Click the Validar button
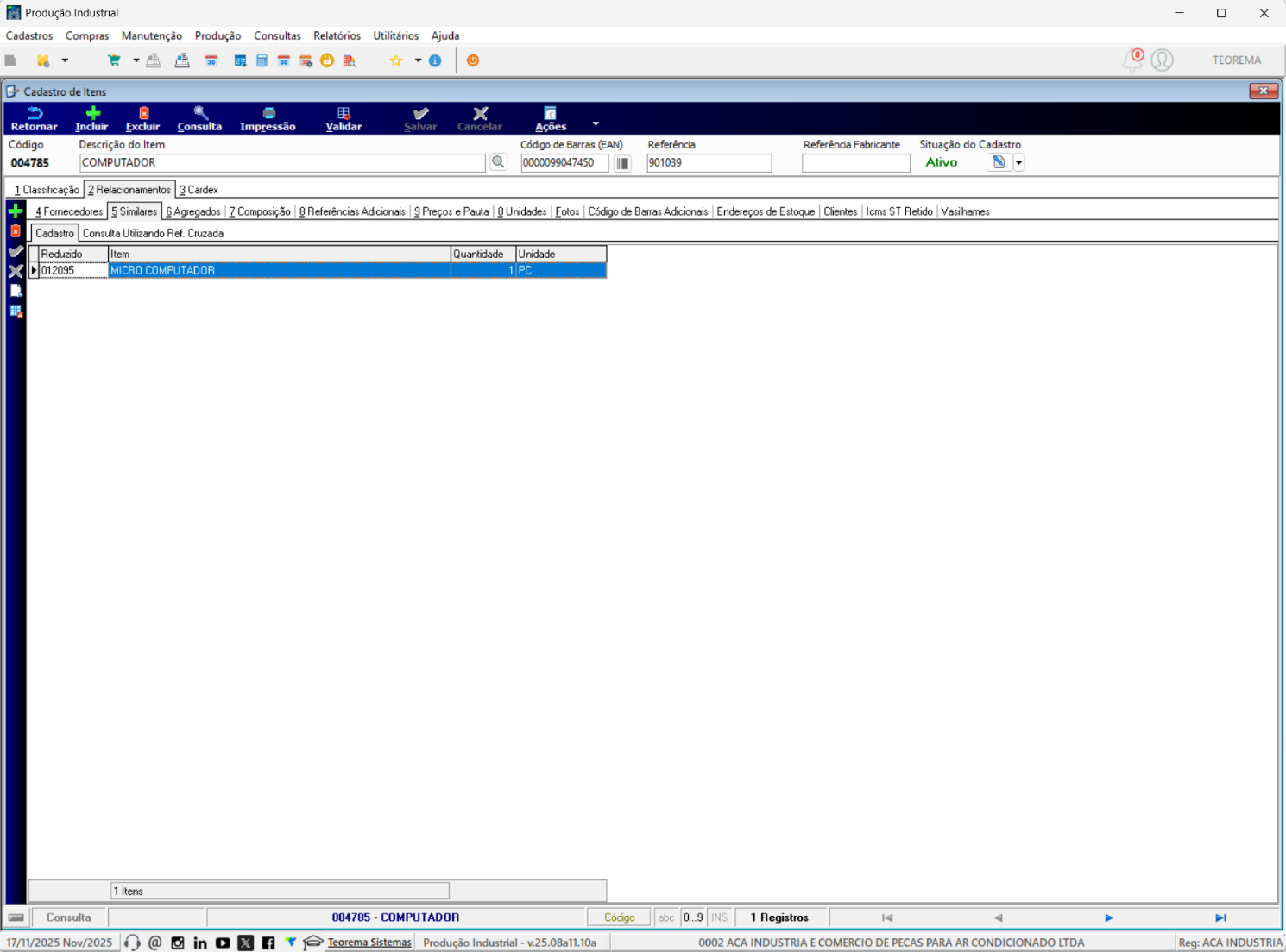 (344, 119)
